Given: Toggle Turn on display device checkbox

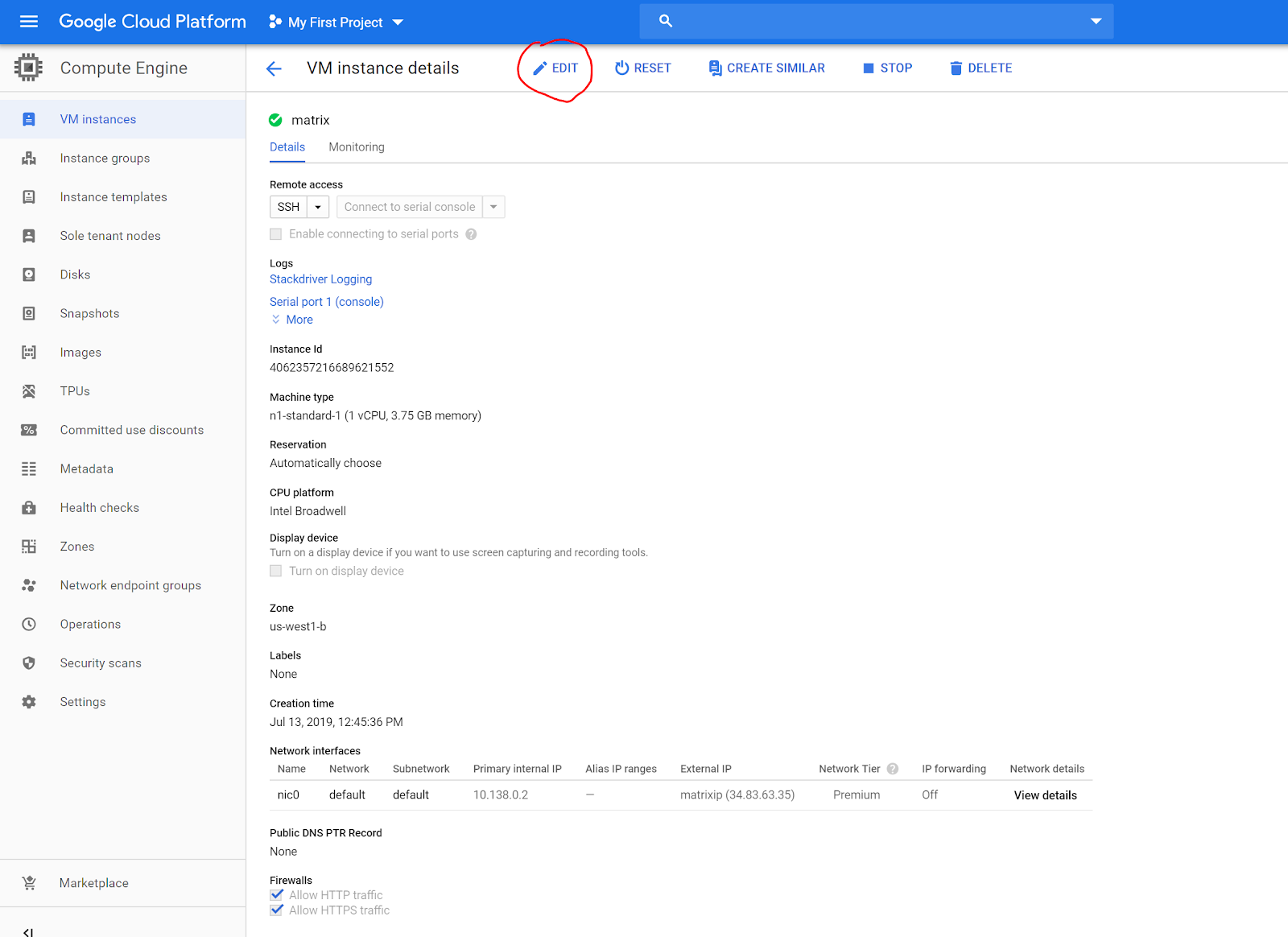Looking at the screenshot, I should coord(276,571).
